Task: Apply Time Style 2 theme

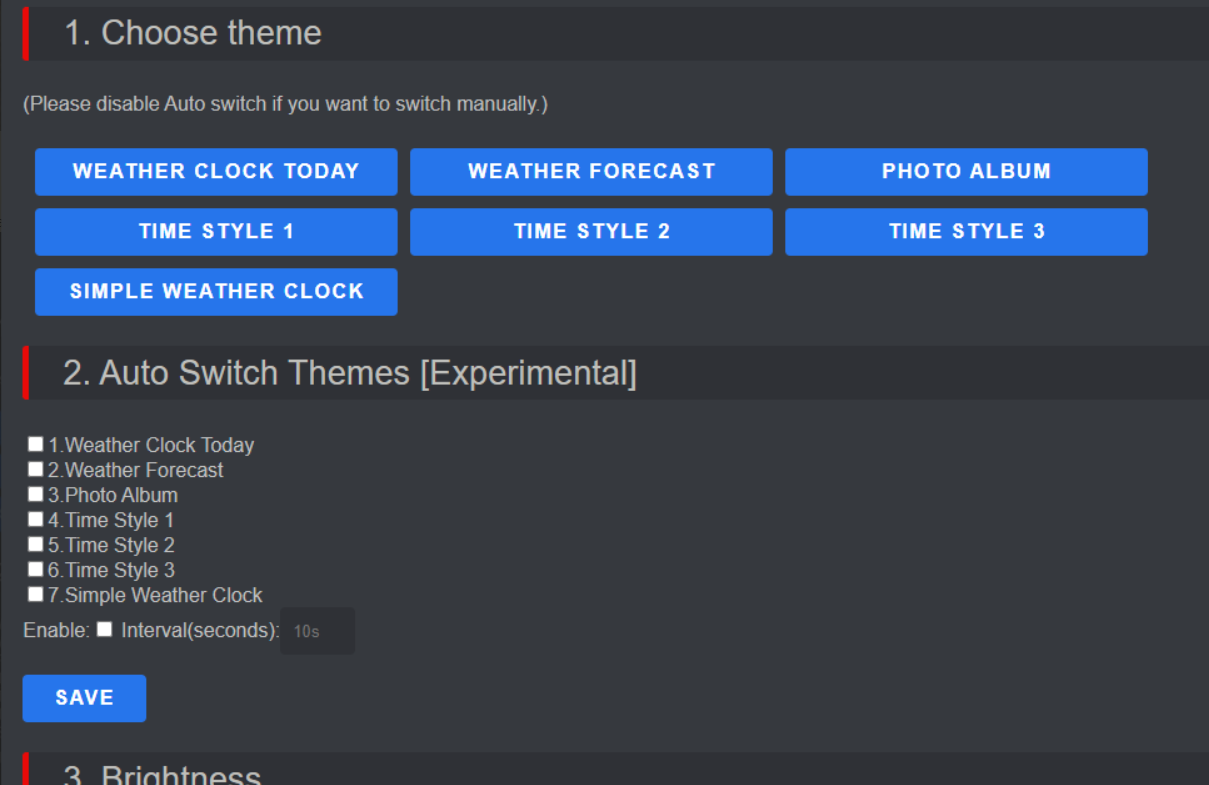Action: tap(591, 232)
